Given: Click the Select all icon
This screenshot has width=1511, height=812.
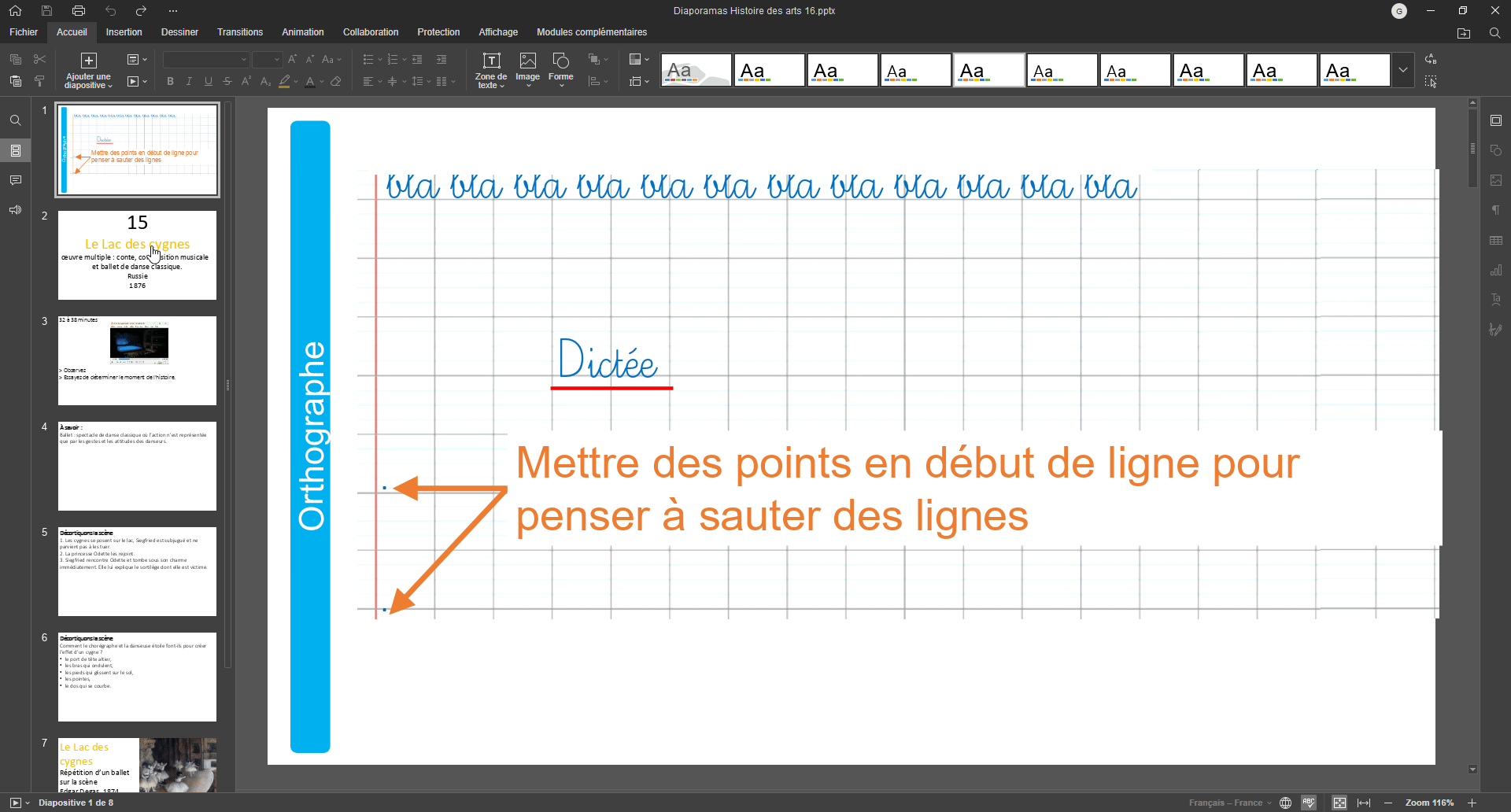Looking at the screenshot, I should tap(1431, 81).
